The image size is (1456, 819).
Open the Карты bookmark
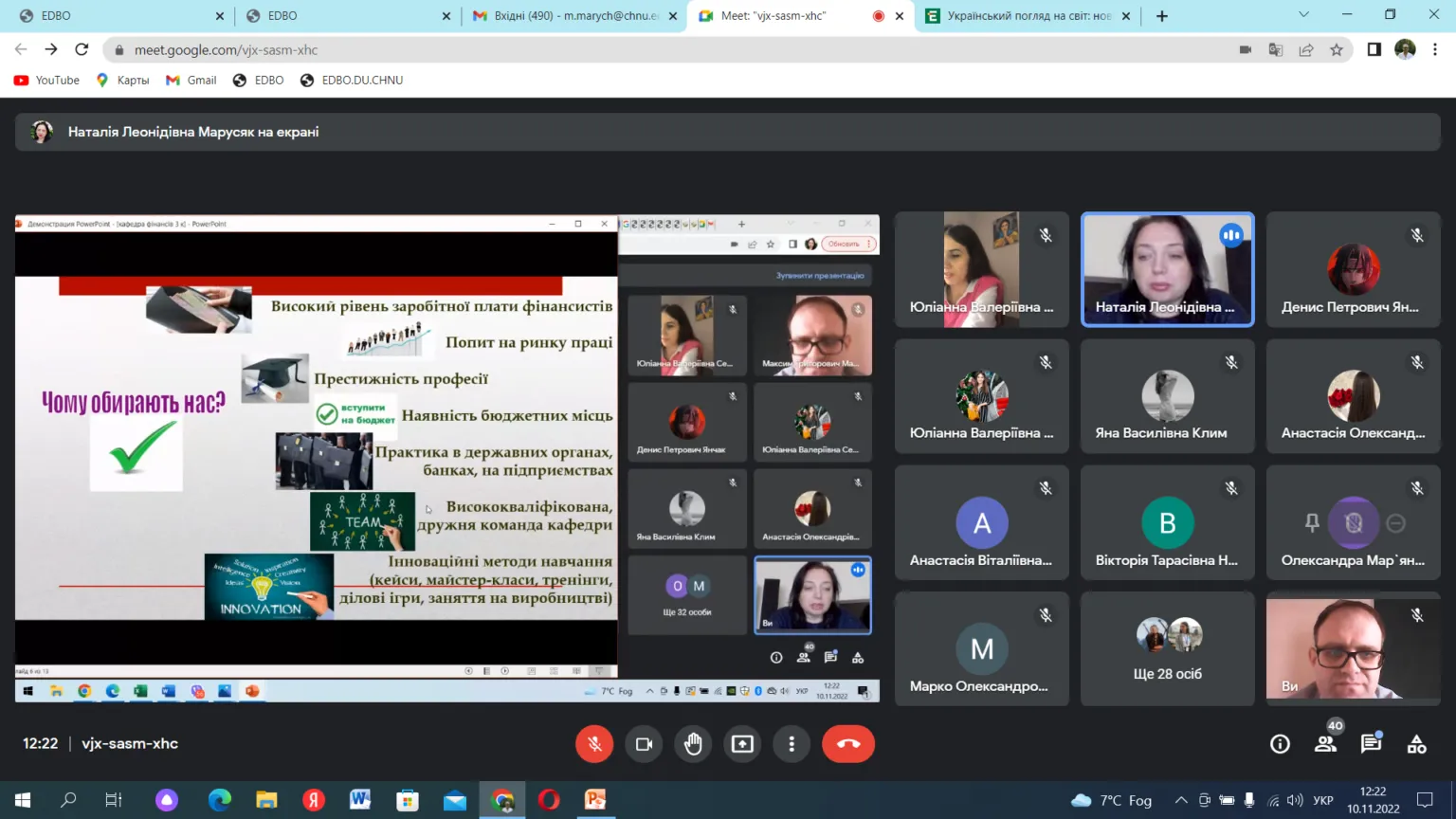tap(123, 81)
